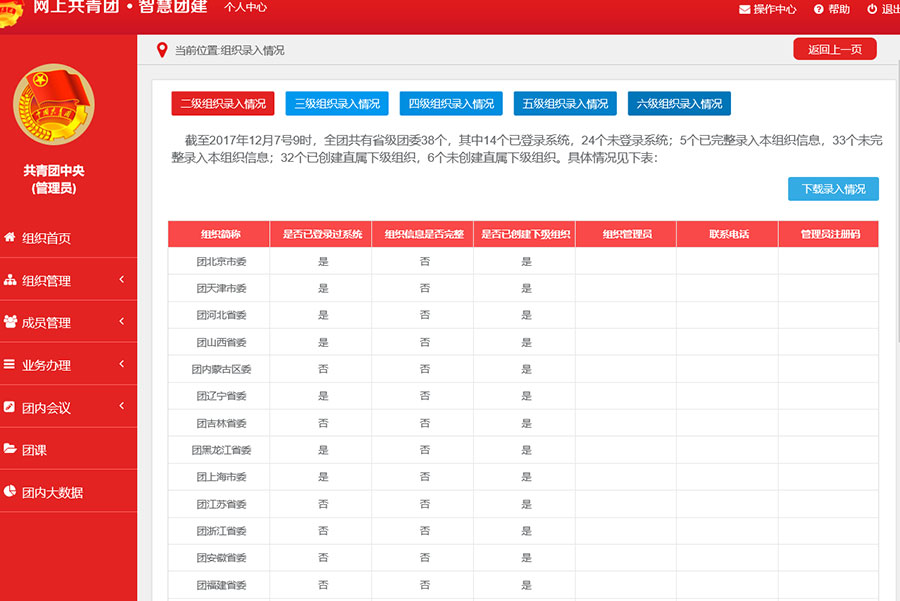900x601 pixels.
Task: Expand the 业务办理 submenu chevron
Action: (121, 364)
